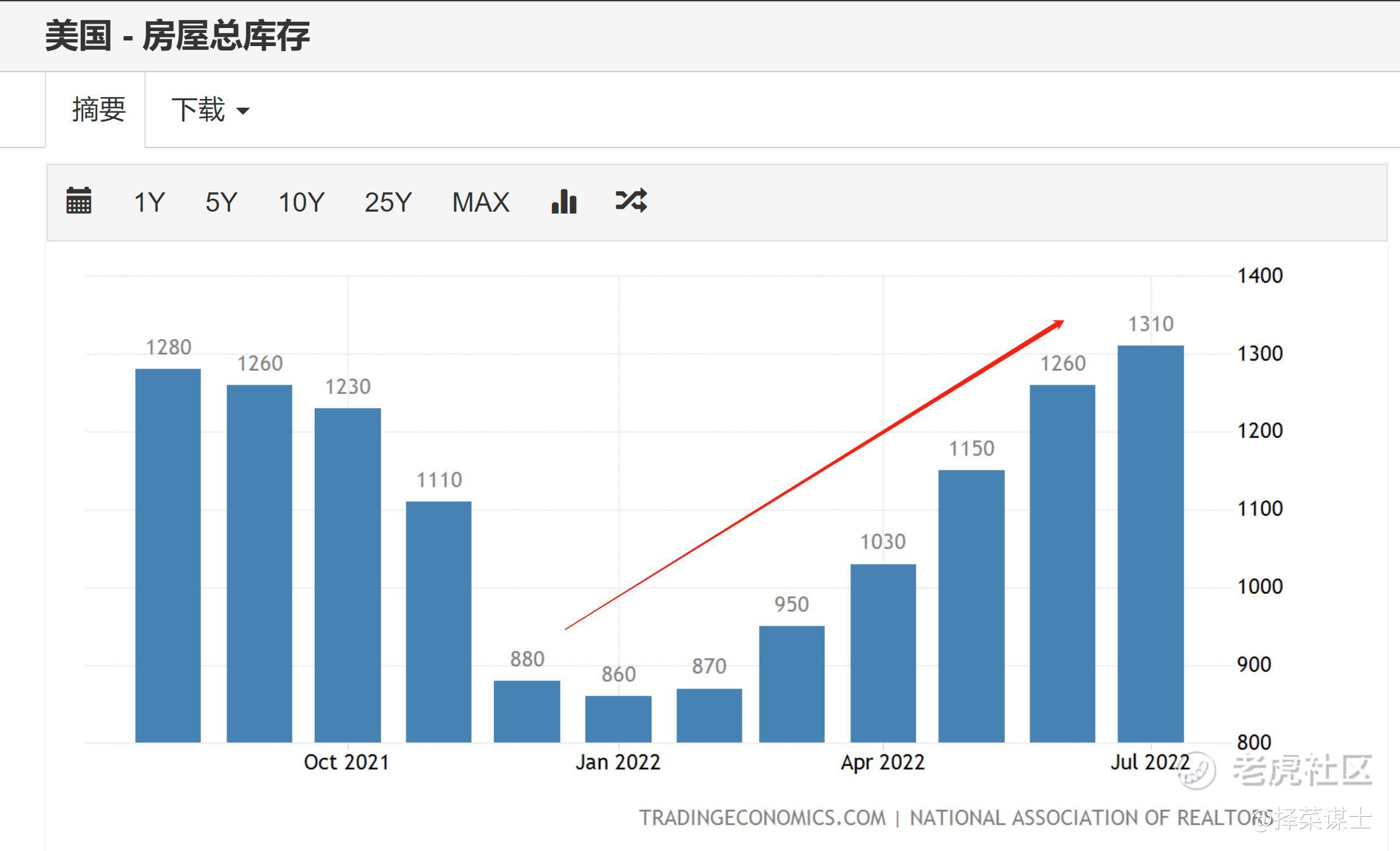Select the 10Y time range

(x=301, y=202)
